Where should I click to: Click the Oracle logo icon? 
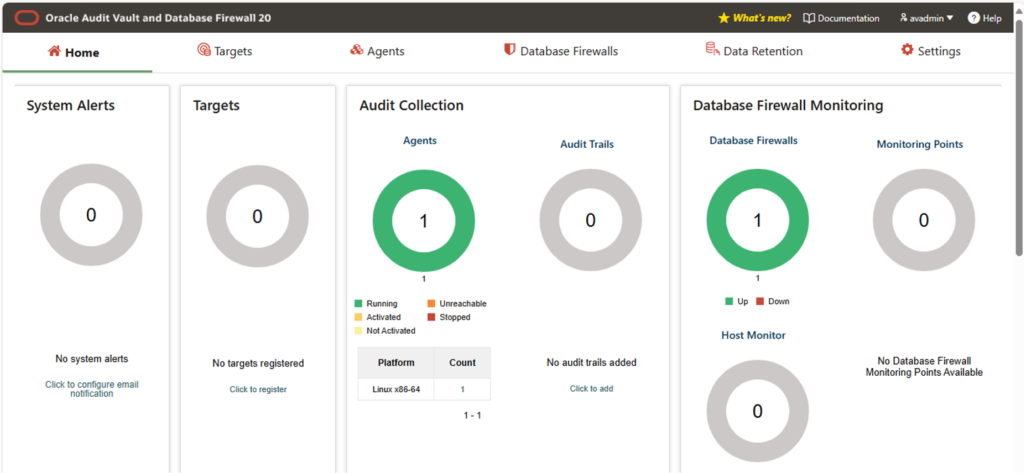click(27, 18)
